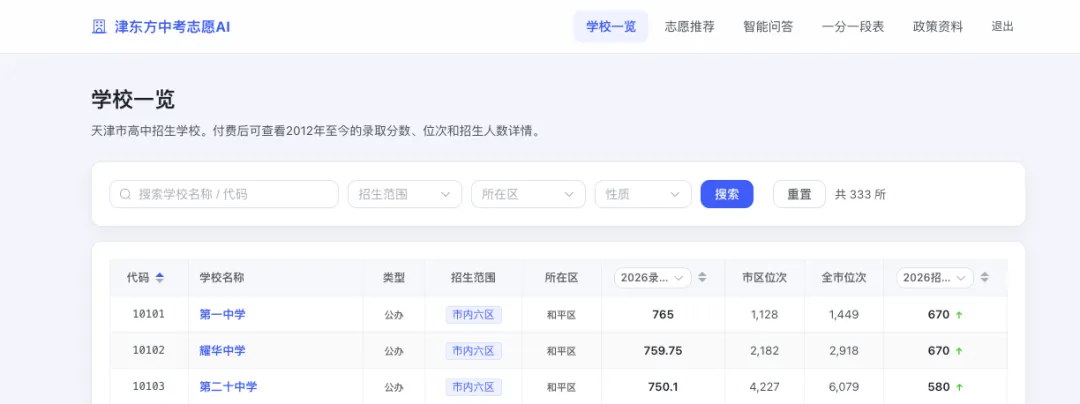The image size is (1080, 404).
Task: Open the 2026招生 year selector in header
Action: coord(935,277)
